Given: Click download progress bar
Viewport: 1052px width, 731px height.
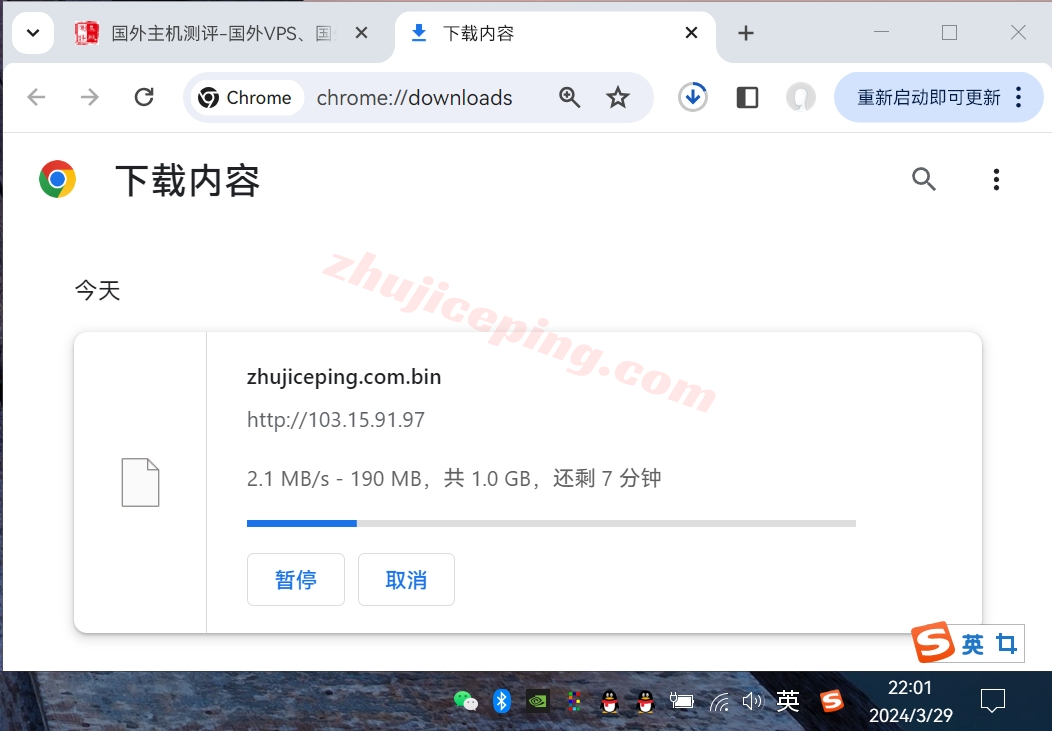Looking at the screenshot, I should tap(551, 523).
